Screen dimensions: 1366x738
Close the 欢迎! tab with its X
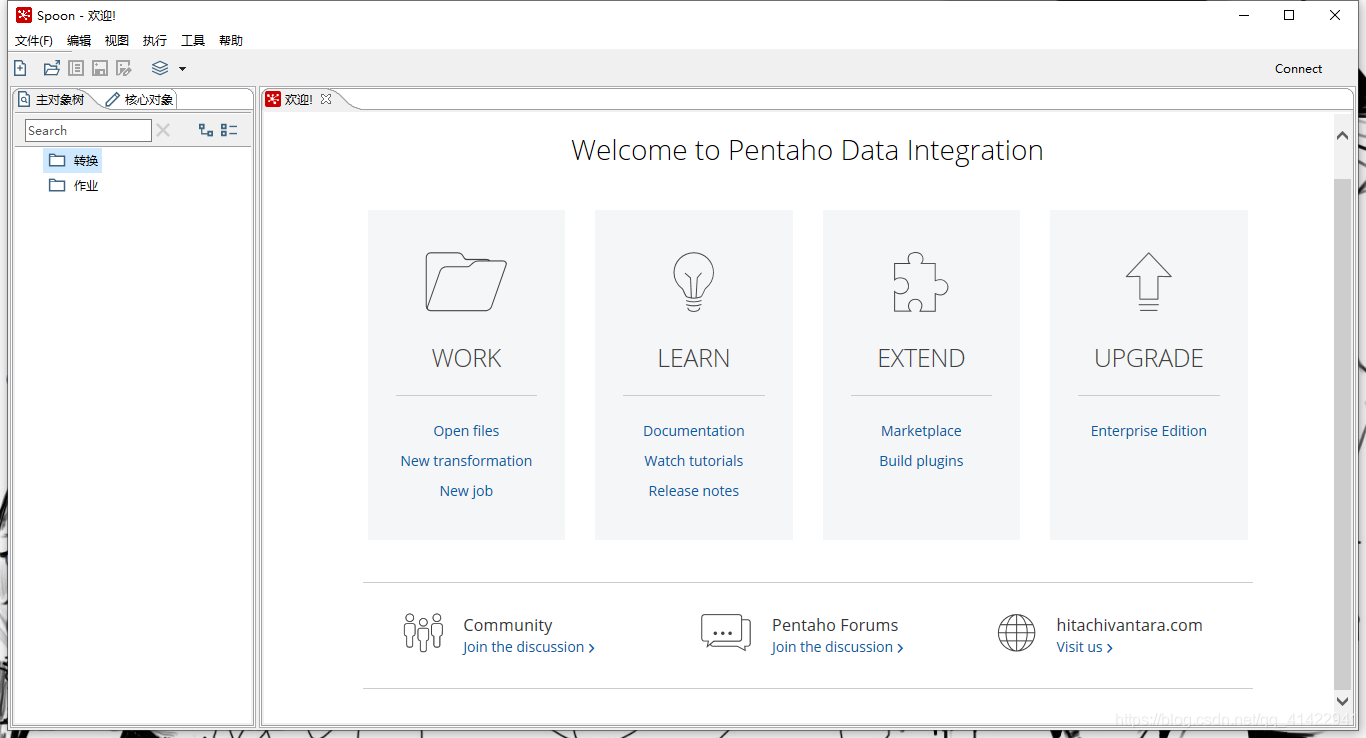click(x=326, y=99)
